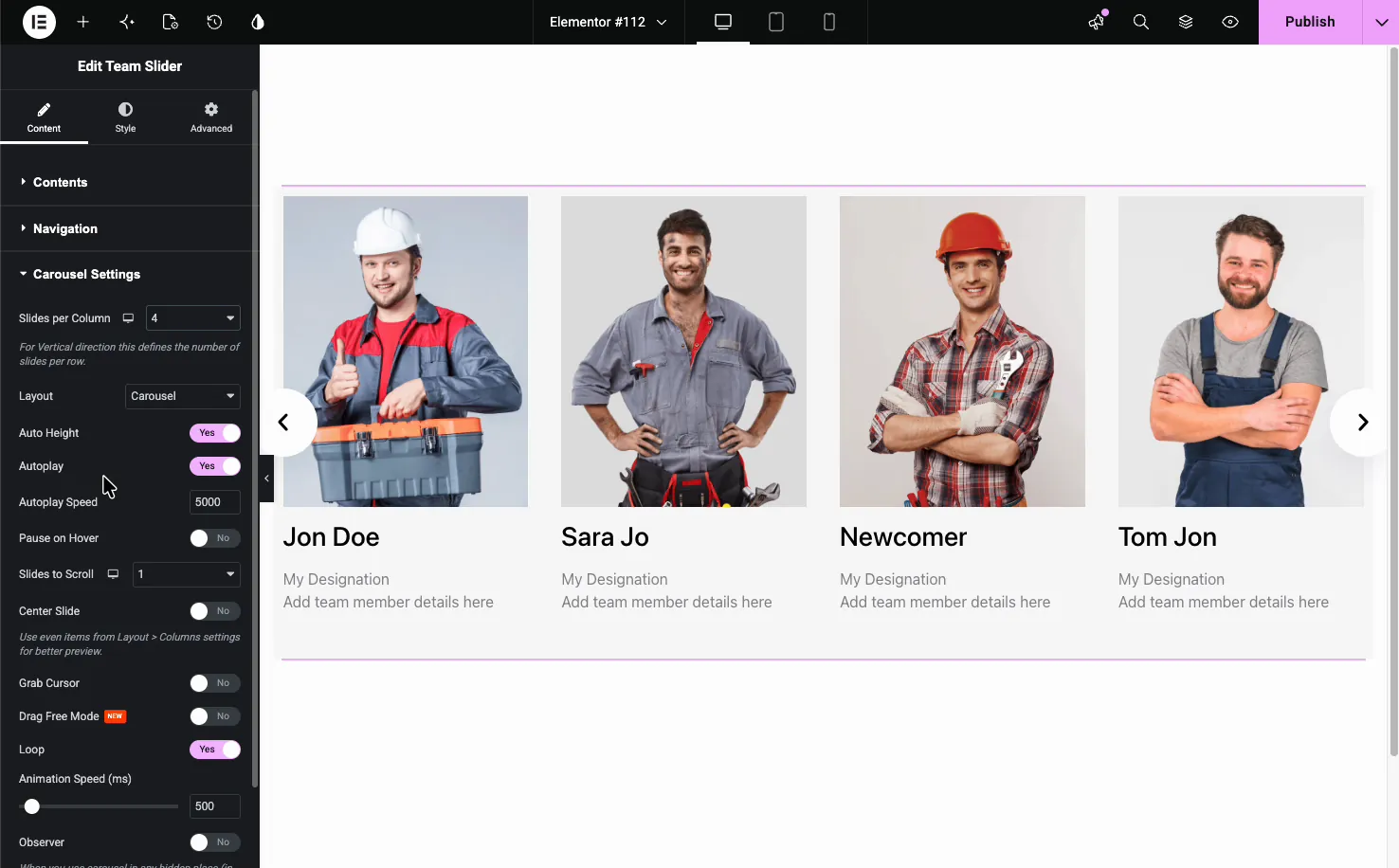1399x868 pixels.
Task: Click the preview page scrollbar
Action: coord(1393,402)
